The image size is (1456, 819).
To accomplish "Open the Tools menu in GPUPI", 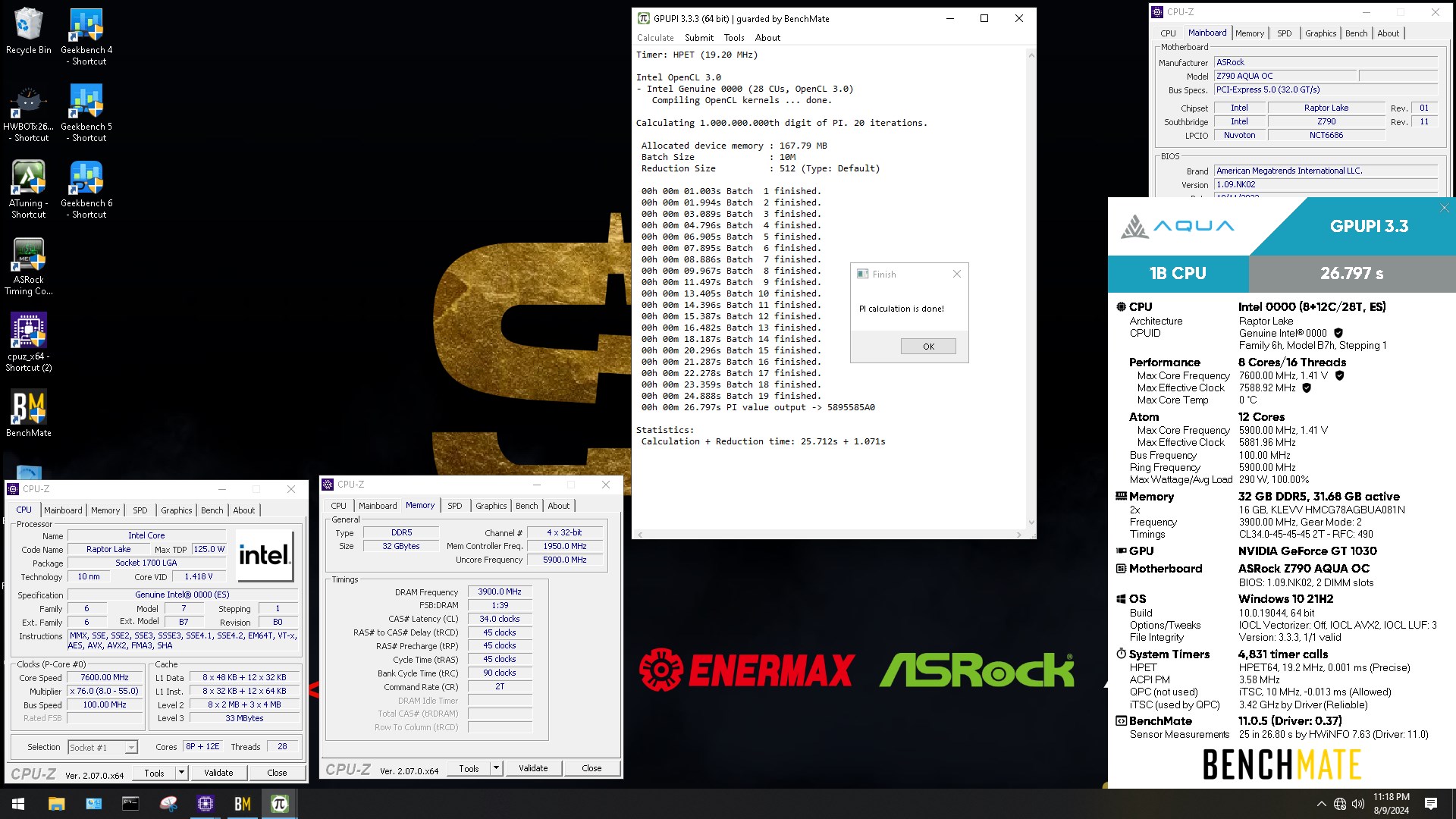I will click(734, 38).
